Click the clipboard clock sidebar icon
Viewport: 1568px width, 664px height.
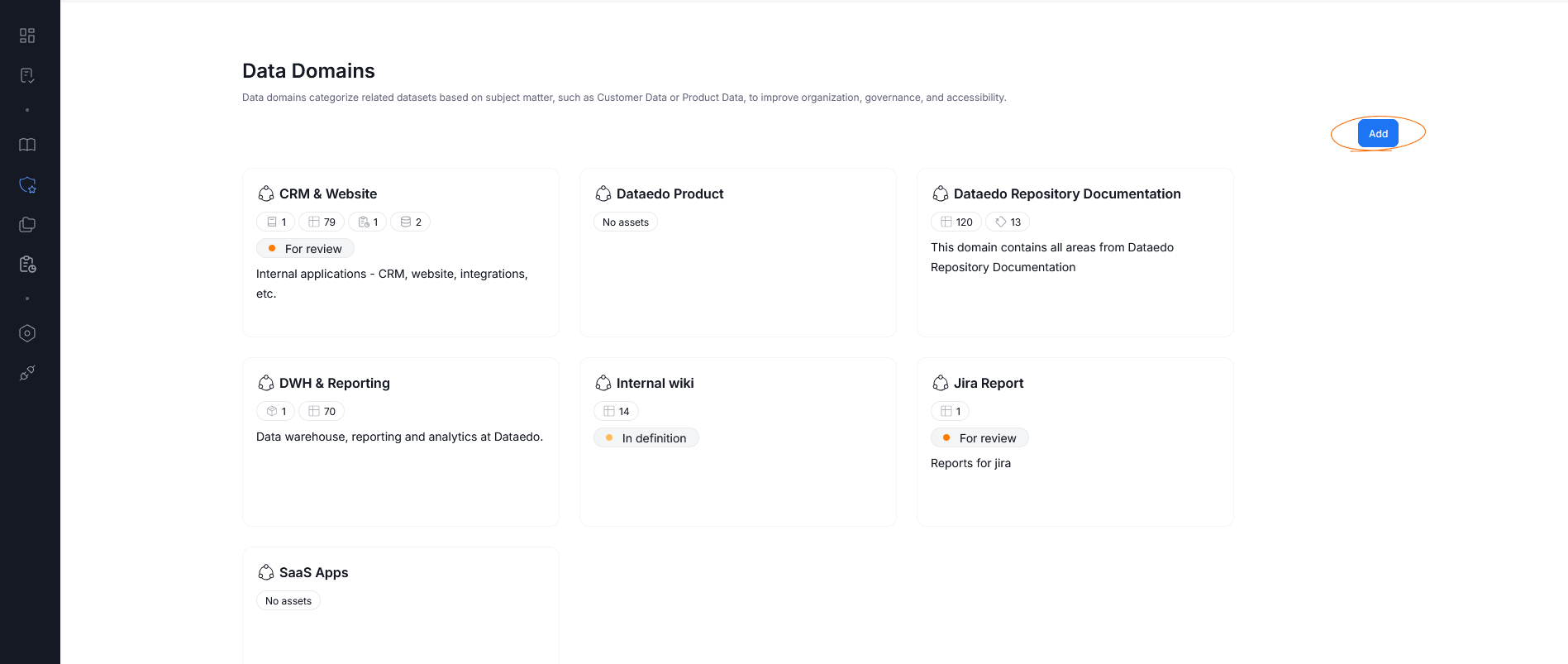click(27, 265)
